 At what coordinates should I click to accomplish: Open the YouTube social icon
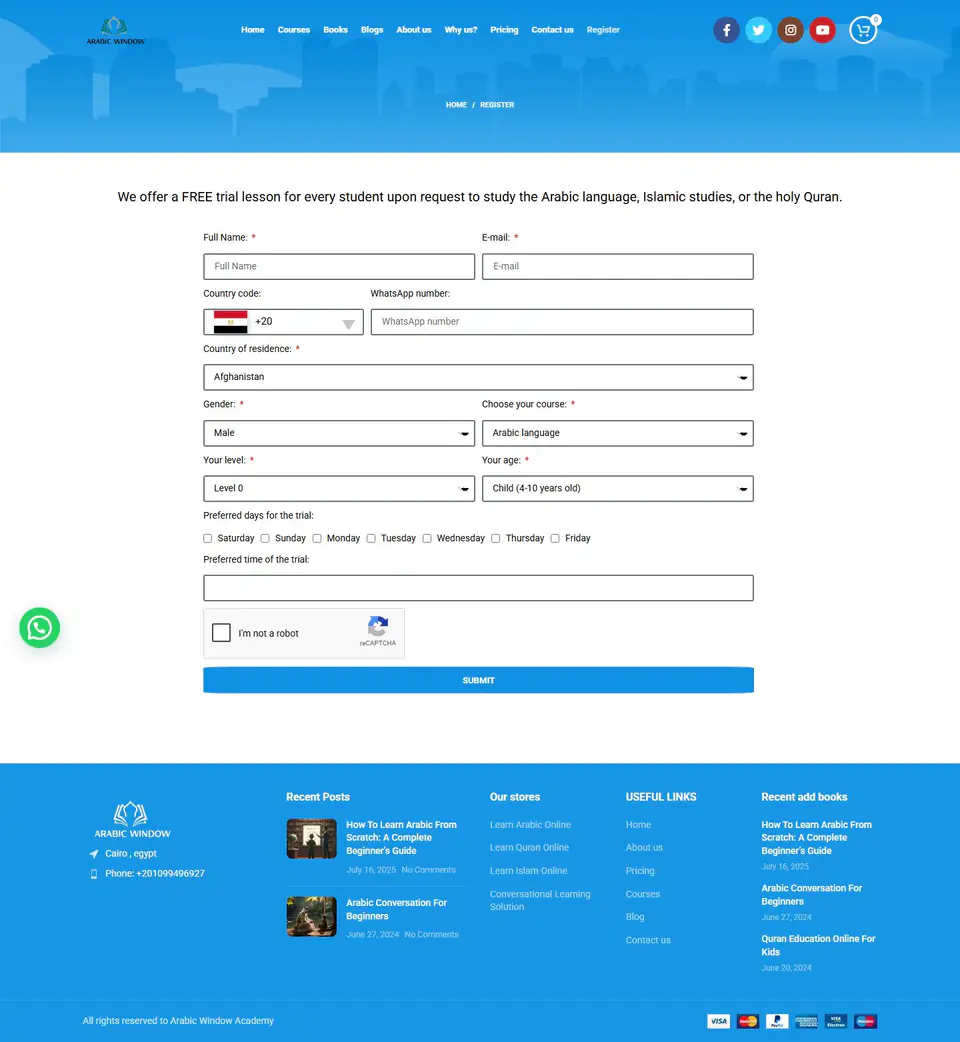(822, 30)
